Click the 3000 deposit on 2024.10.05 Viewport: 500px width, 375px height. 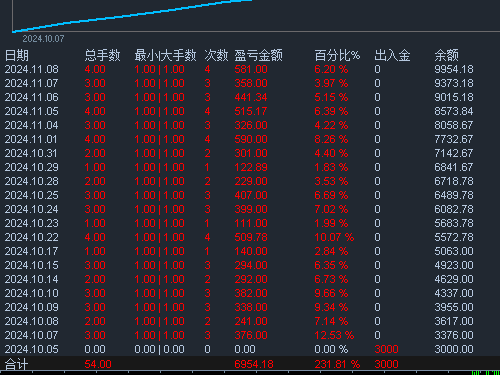pyautogui.click(x=386, y=349)
